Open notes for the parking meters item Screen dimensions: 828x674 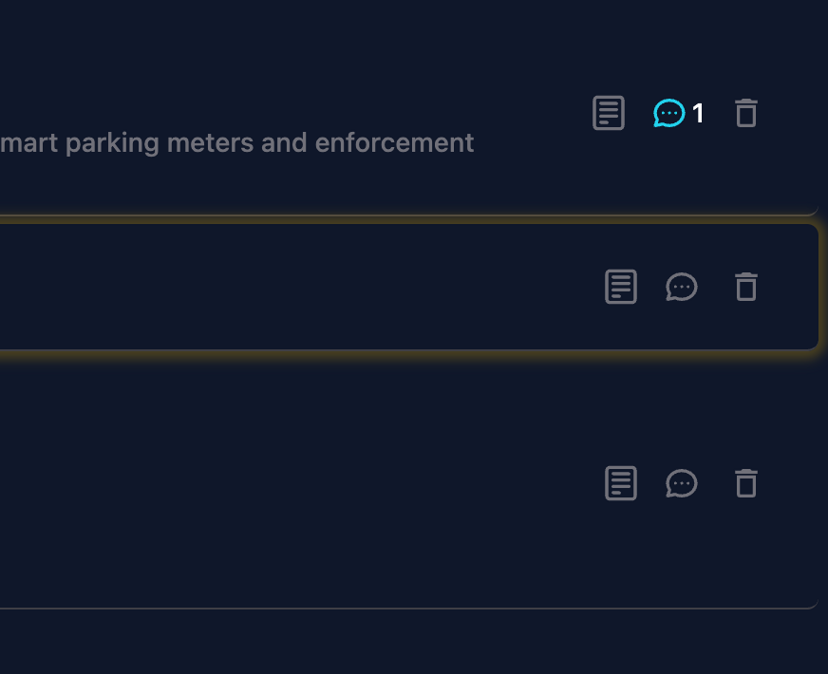(608, 113)
